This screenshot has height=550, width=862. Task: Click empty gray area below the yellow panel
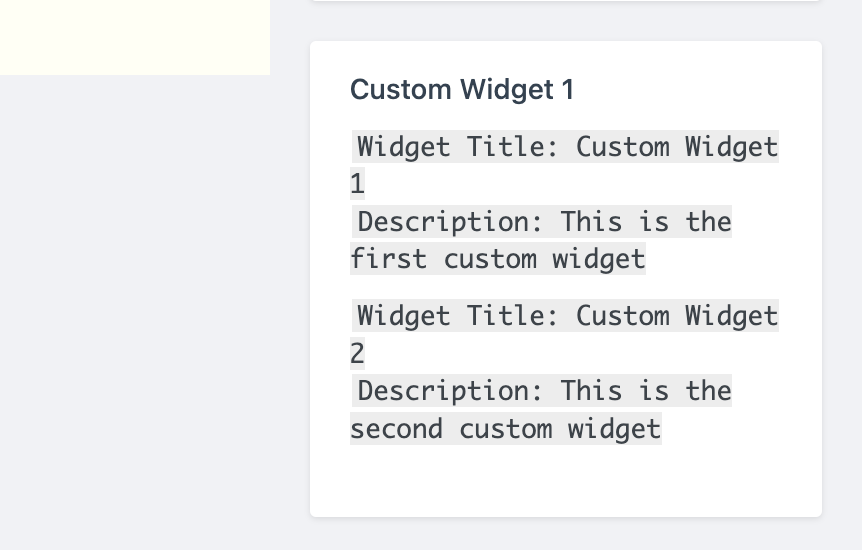pos(134,300)
